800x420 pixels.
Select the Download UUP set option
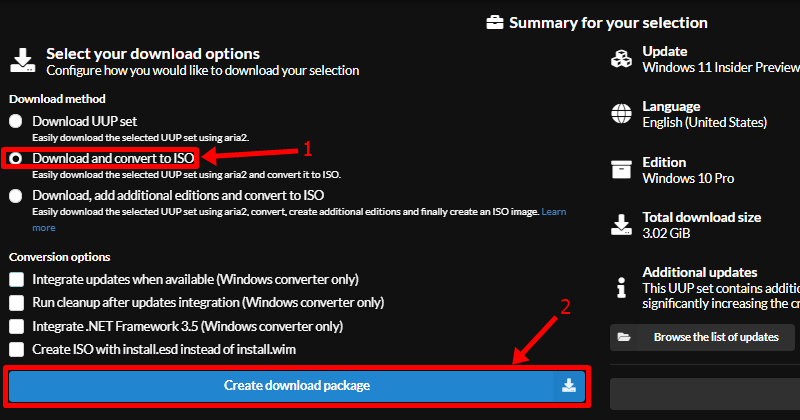(x=15, y=121)
